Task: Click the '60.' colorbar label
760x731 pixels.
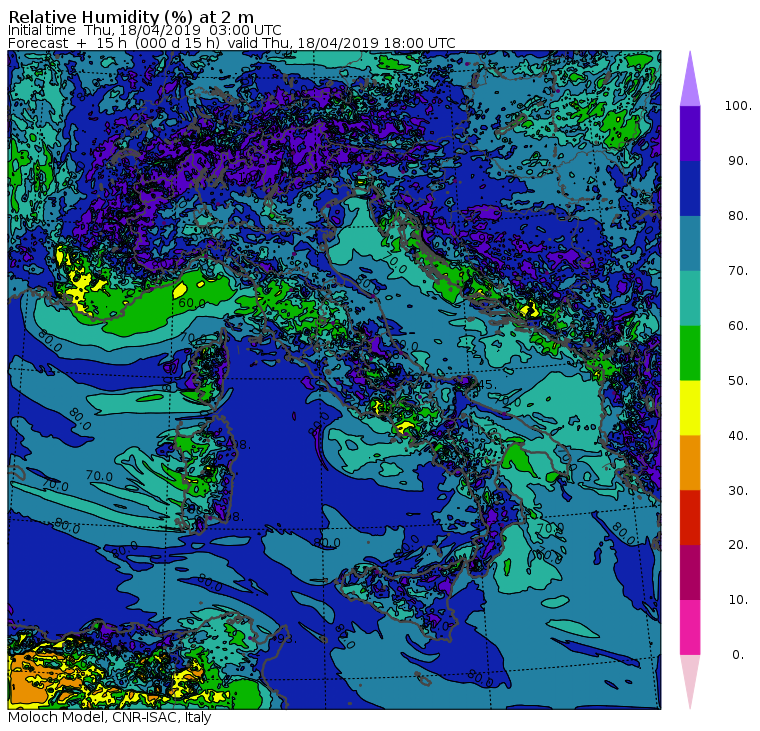Action: tap(738, 326)
